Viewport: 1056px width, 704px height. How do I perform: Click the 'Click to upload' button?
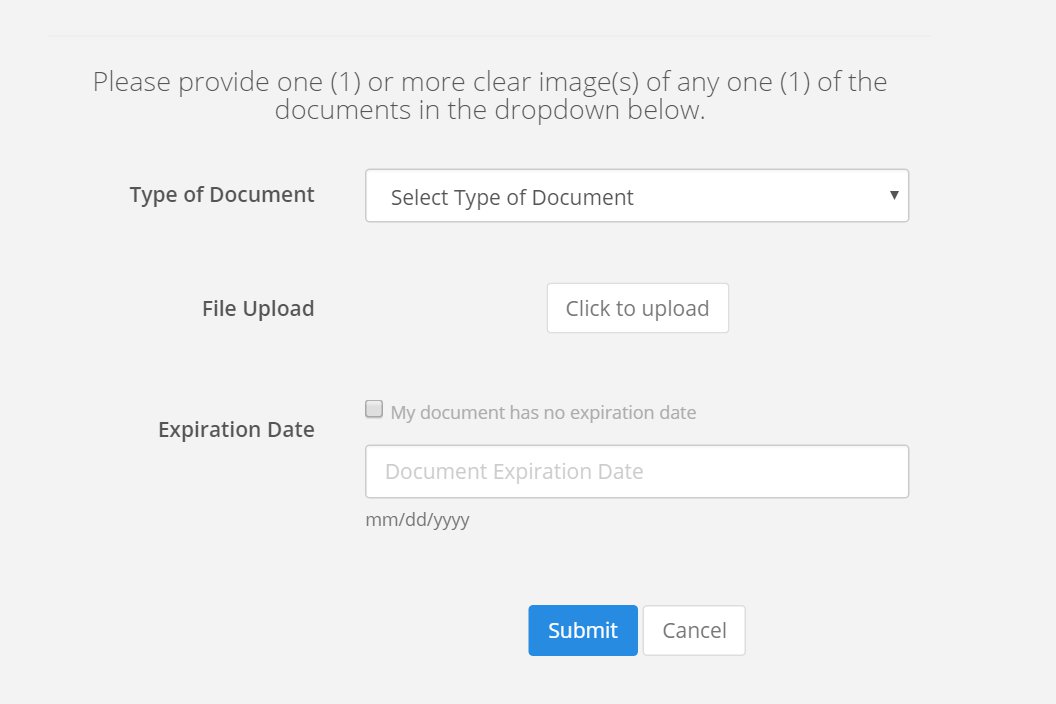tap(637, 308)
